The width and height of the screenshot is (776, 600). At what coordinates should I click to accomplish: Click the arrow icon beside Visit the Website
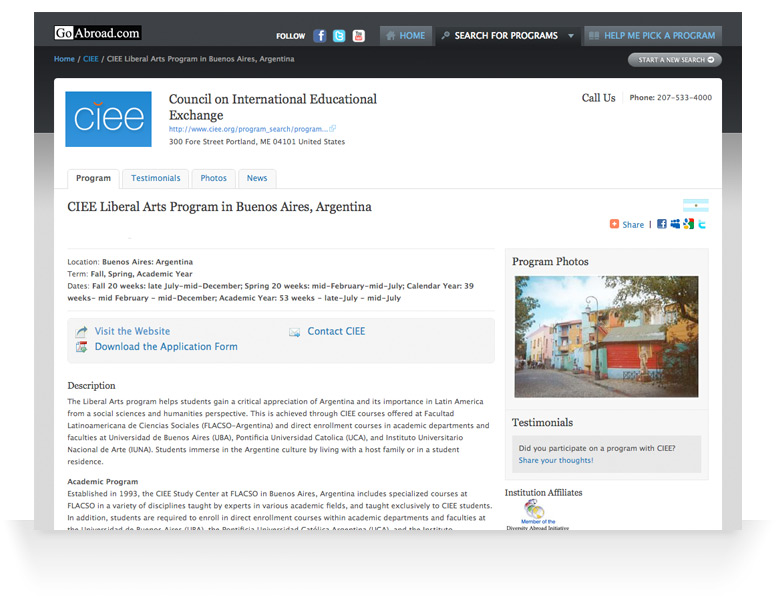click(x=82, y=331)
